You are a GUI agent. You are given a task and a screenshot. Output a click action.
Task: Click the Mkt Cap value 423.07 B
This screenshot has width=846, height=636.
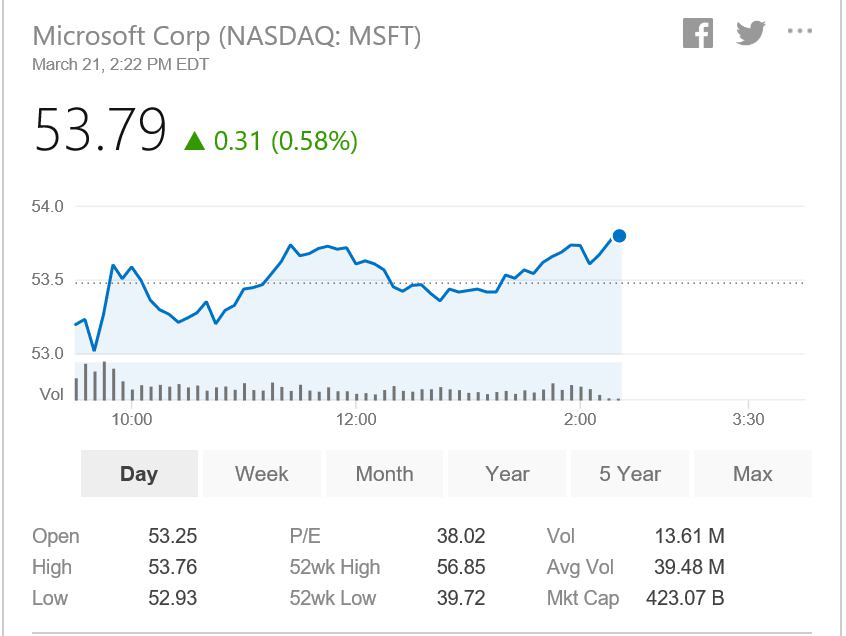coord(685,598)
